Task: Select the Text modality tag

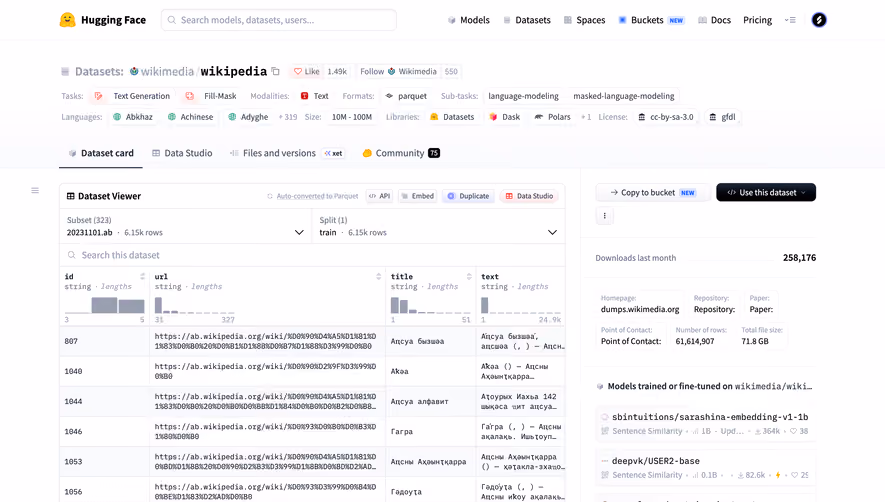Action: [x=314, y=96]
